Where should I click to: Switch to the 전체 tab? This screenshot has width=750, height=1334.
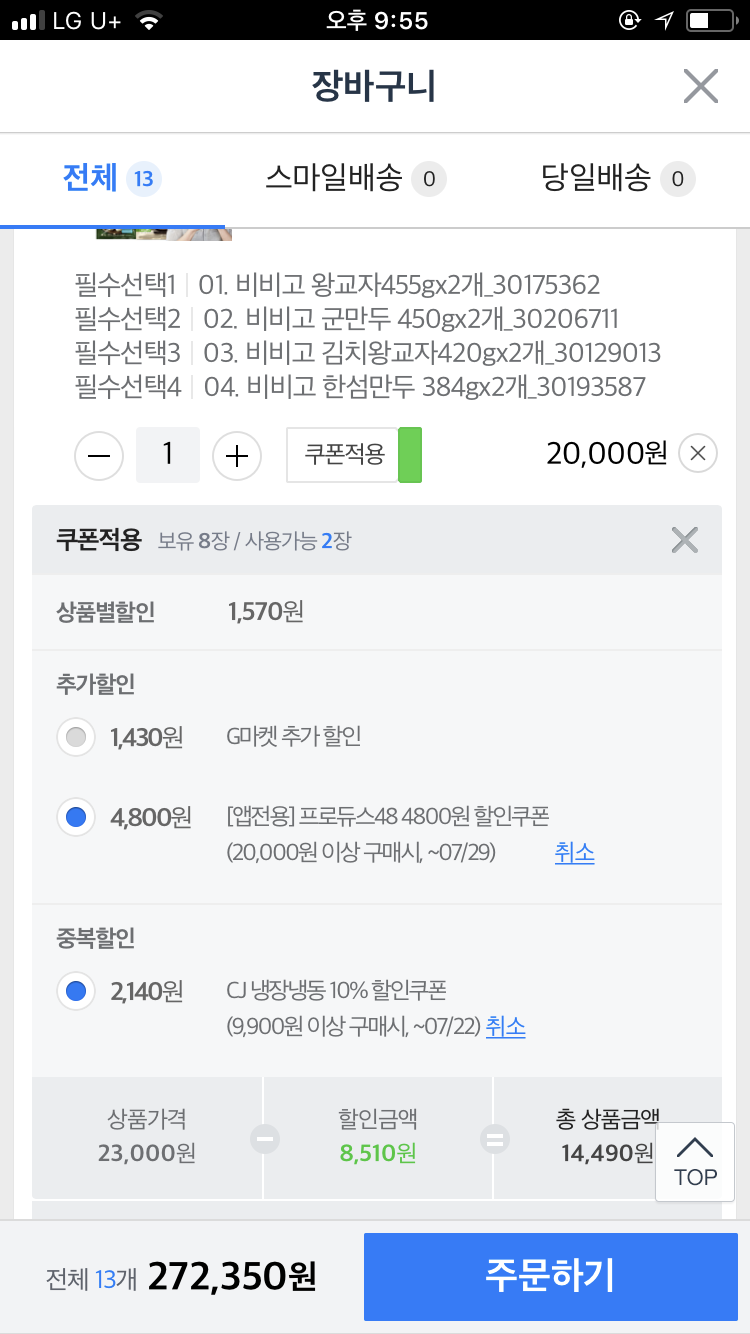pyautogui.click(x=111, y=179)
